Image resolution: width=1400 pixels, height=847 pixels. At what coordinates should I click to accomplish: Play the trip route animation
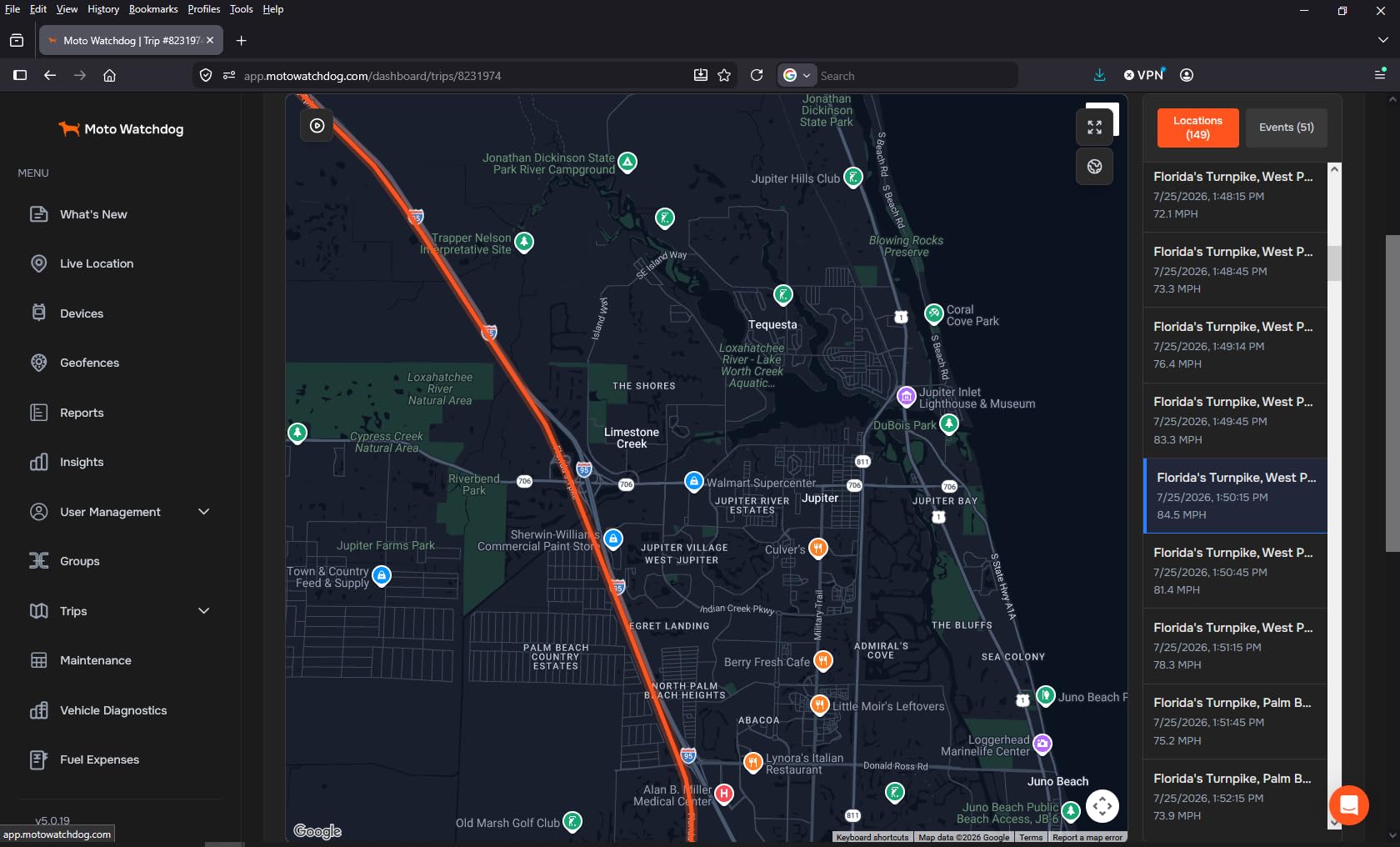317,126
